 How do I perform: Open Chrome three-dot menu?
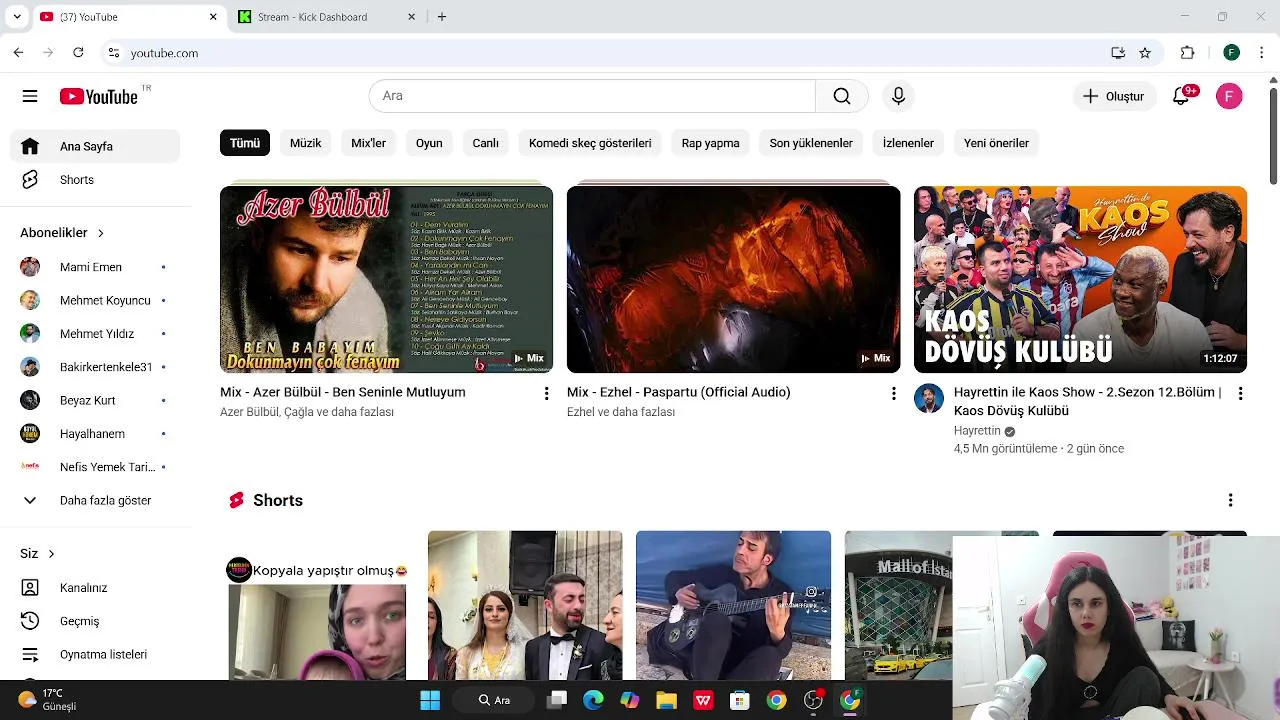[1262, 53]
